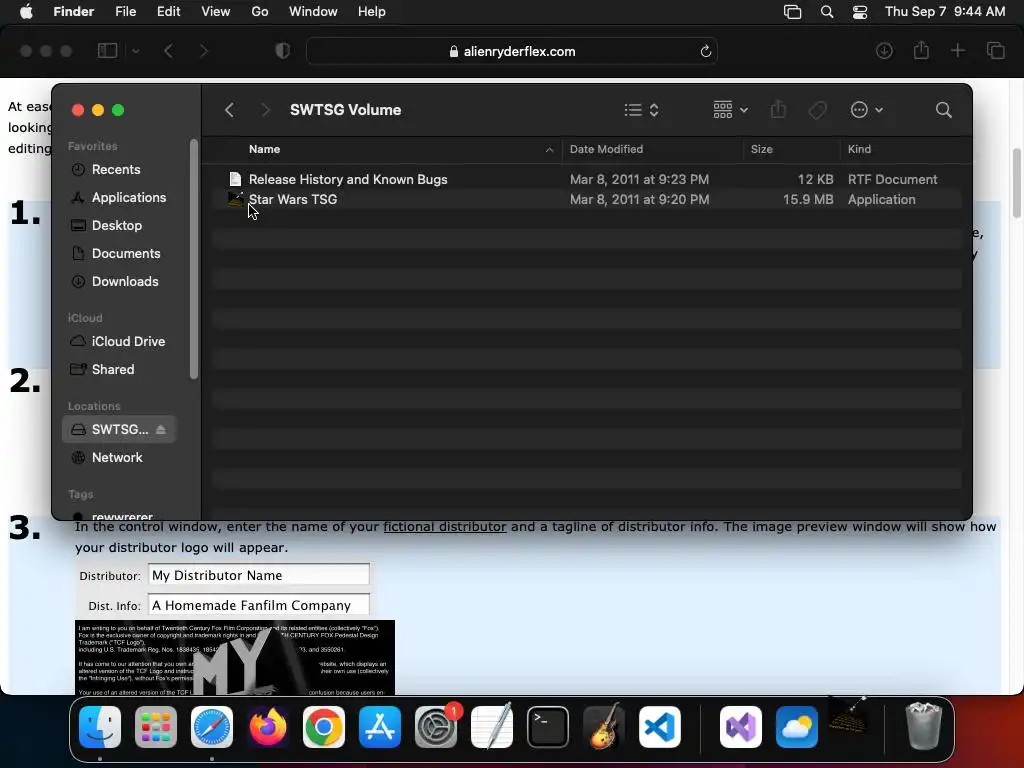This screenshot has height=768, width=1024.
Task: Open Spotlight search in menu bar
Action: click(827, 12)
